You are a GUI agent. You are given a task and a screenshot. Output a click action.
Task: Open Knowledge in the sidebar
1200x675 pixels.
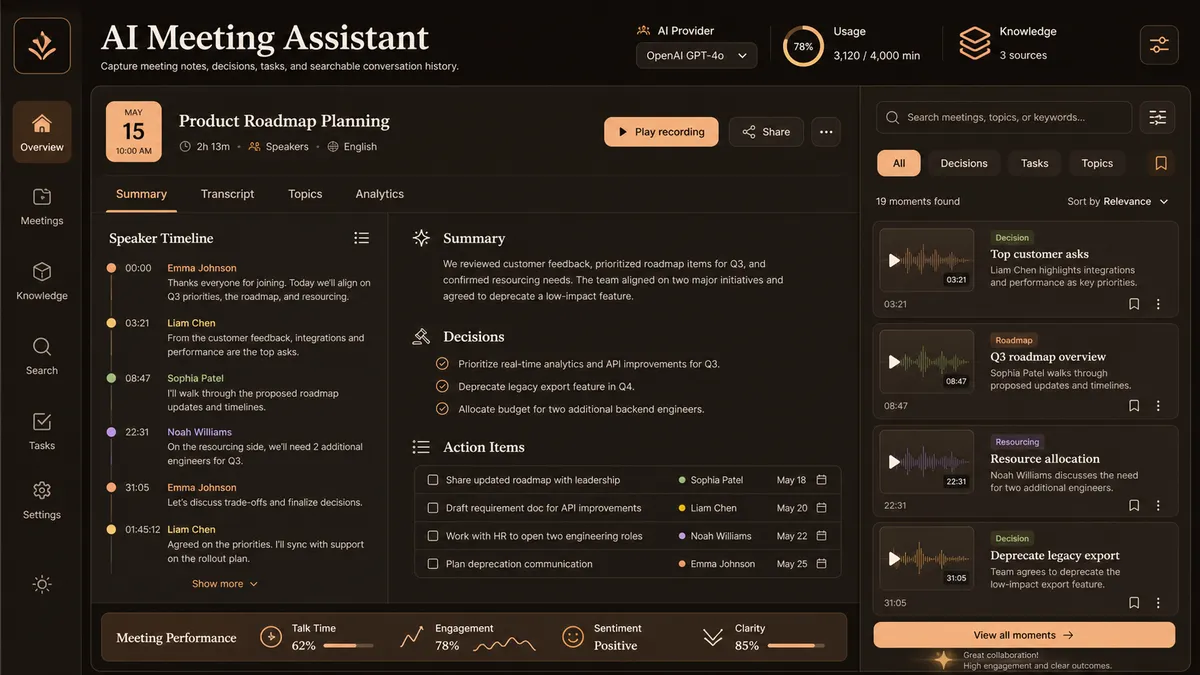click(42, 281)
